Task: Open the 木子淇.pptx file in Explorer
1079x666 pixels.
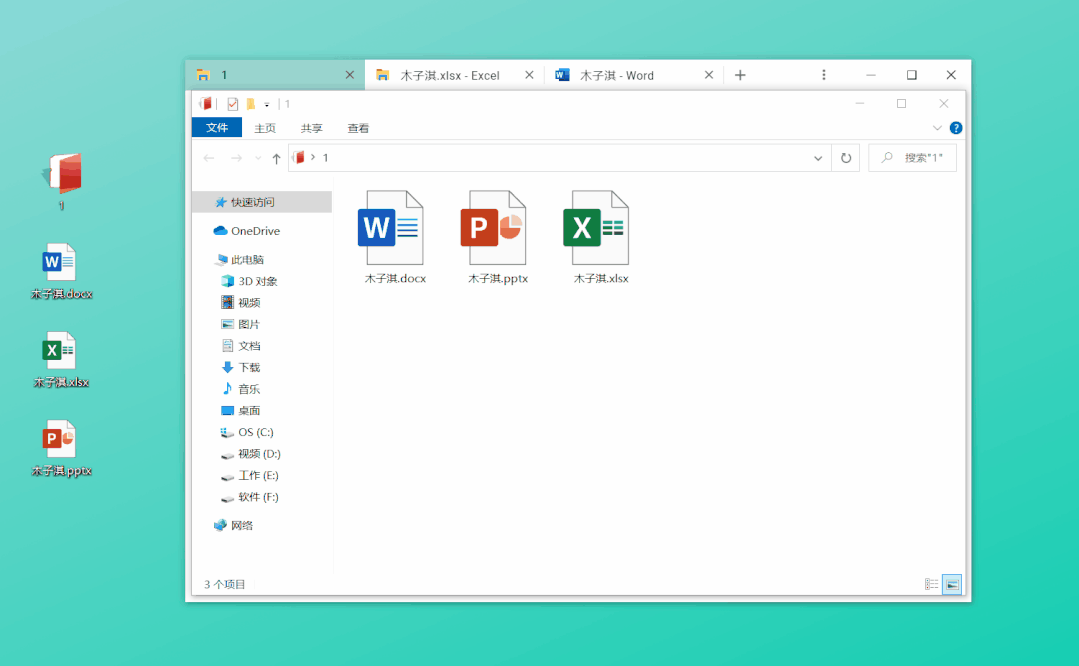Action: (x=498, y=237)
